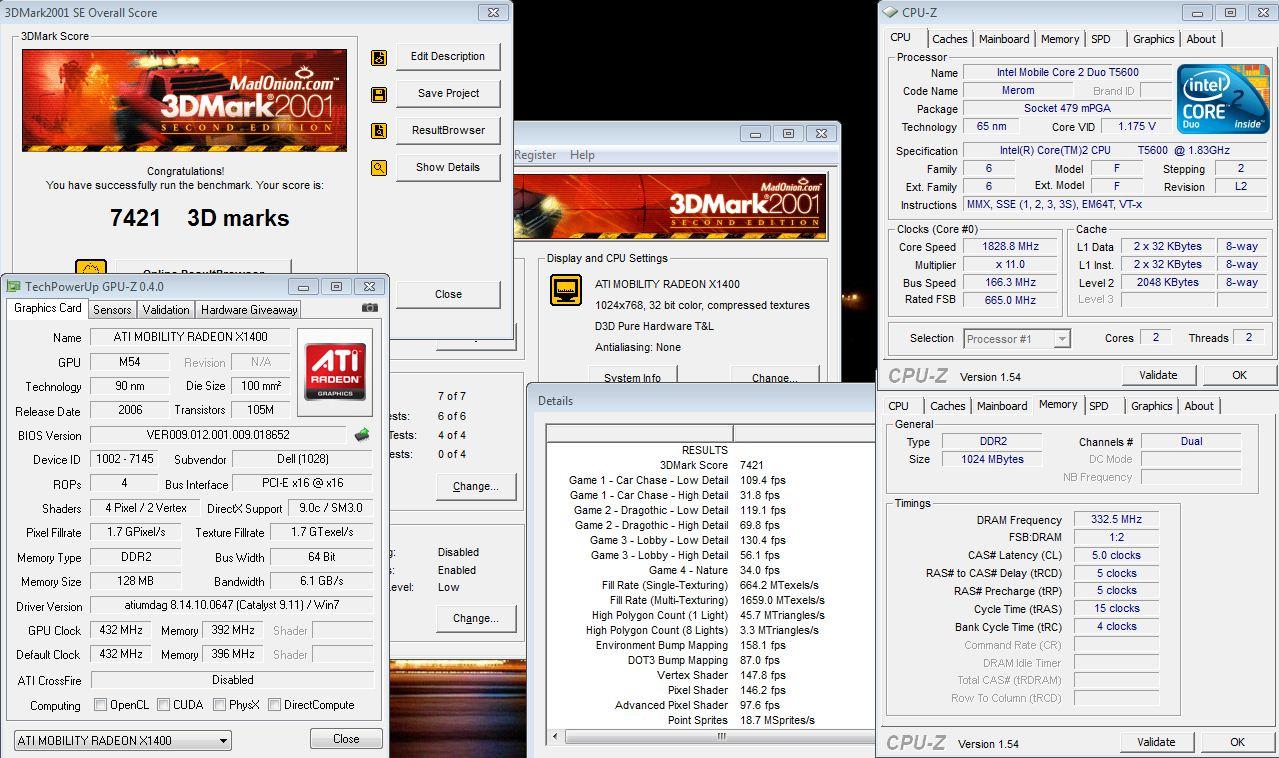Viewport: 1279px width, 758px height.
Task: Click the Change button in Display and CPU Settings
Action: tap(775, 376)
